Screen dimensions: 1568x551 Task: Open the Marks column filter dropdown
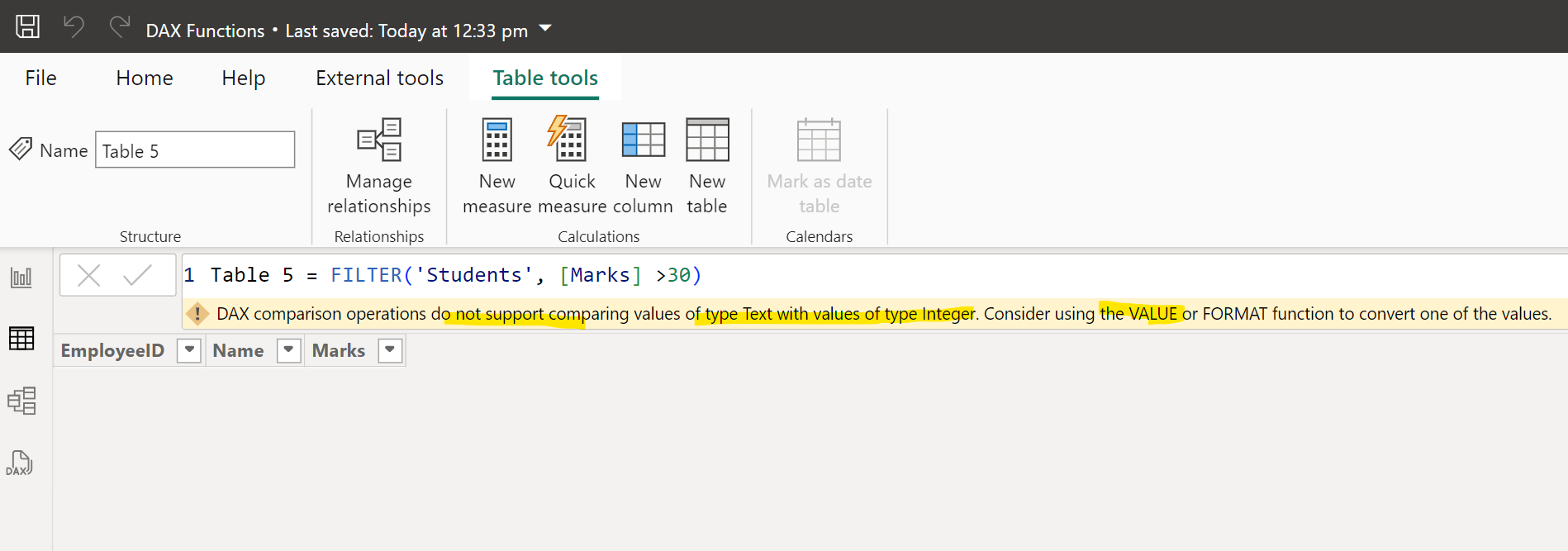click(390, 350)
